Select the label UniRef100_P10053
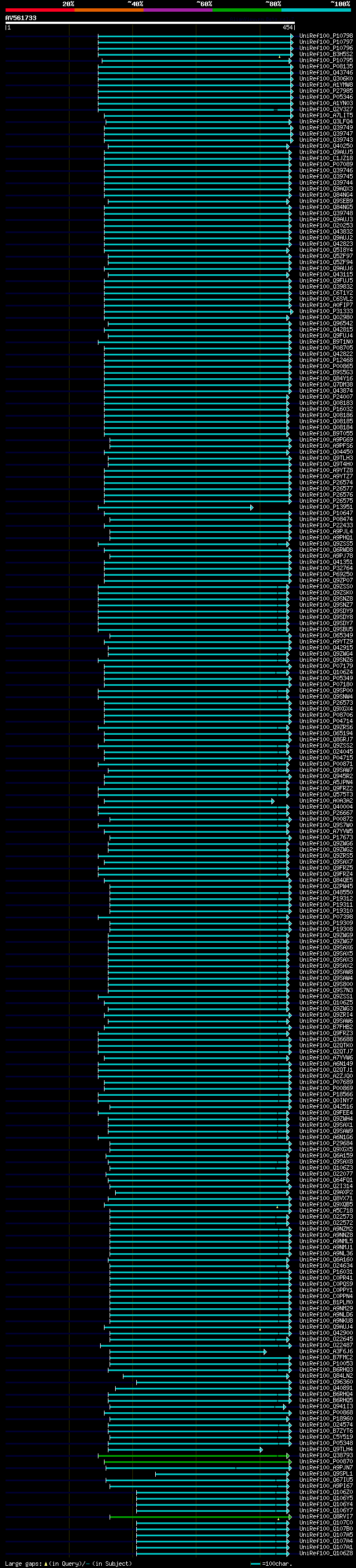 (x=326, y=1364)
